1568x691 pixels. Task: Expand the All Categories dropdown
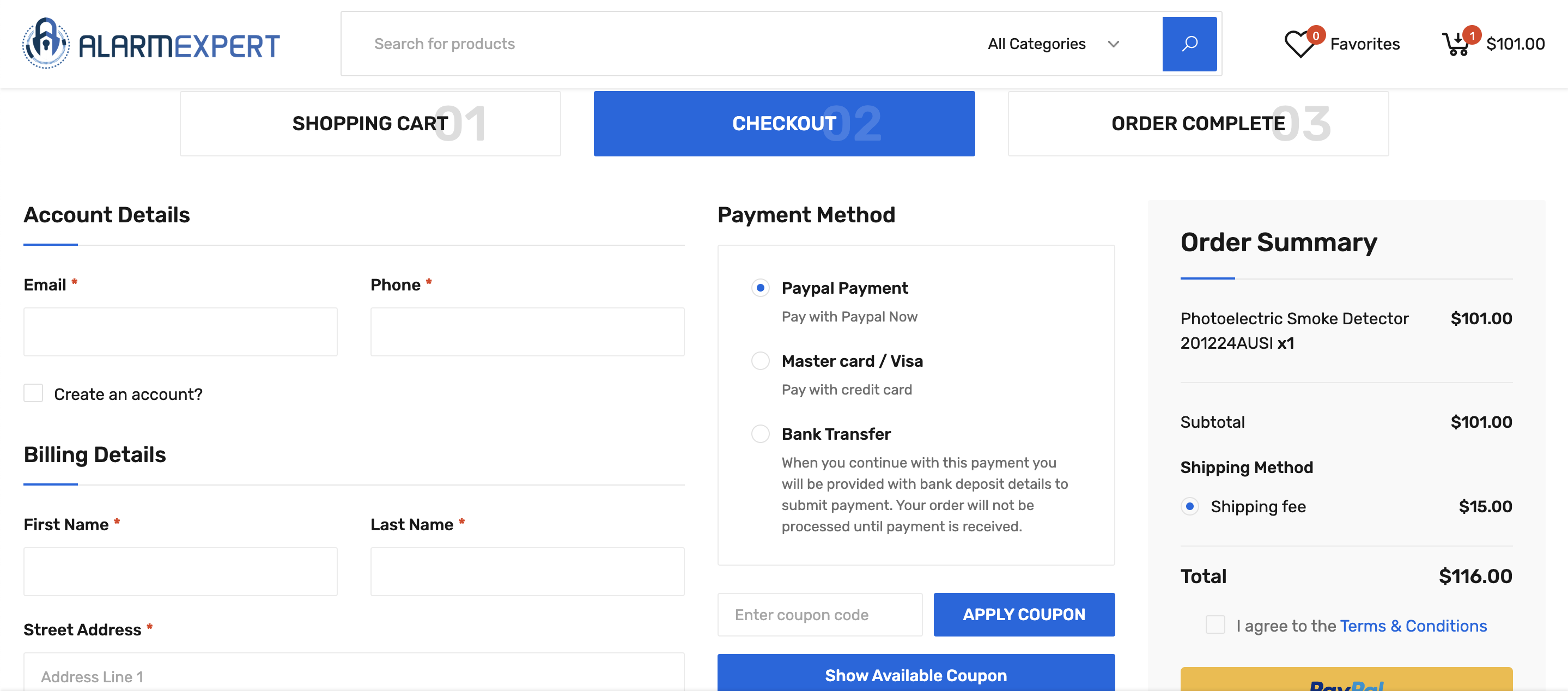(1036, 44)
